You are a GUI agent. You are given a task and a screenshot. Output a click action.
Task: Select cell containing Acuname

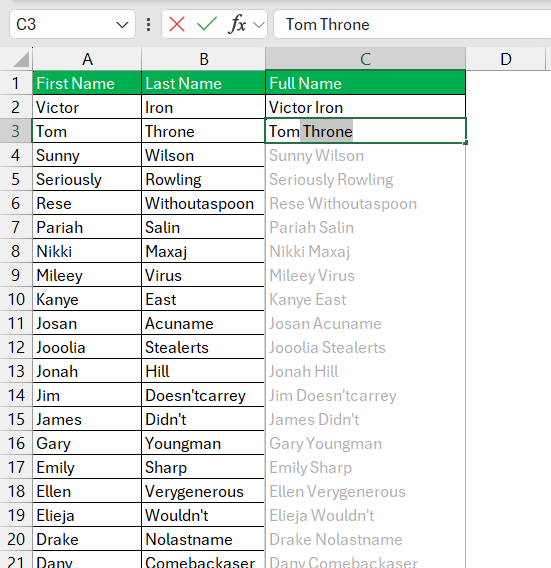pyautogui.click(x=203, y=323)
